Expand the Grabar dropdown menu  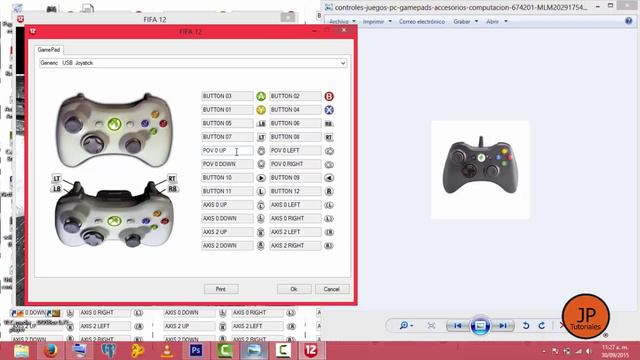(x=465, y=21)
